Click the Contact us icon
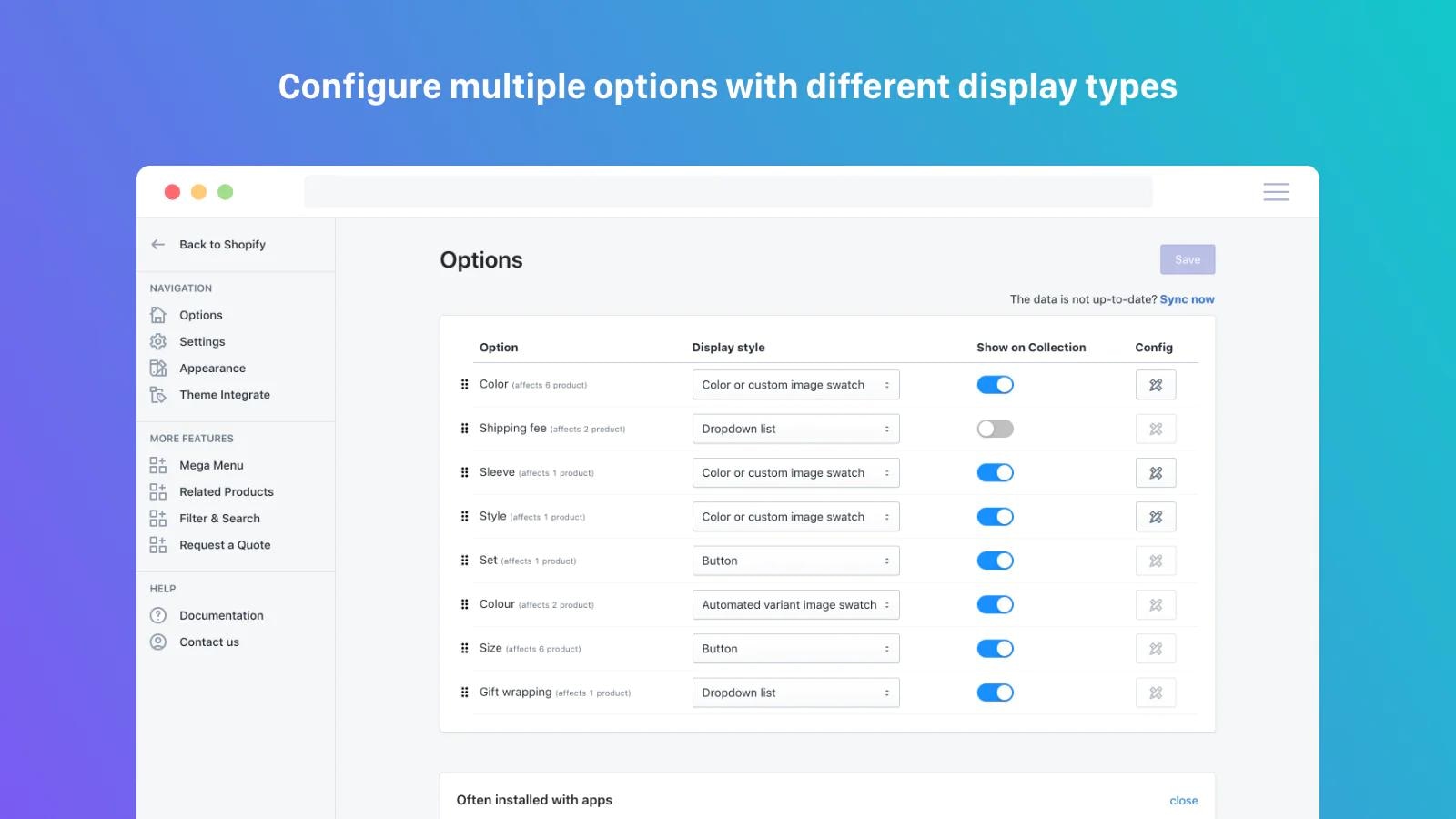Screen dimensions: 1456x819 tap(158, 642)
